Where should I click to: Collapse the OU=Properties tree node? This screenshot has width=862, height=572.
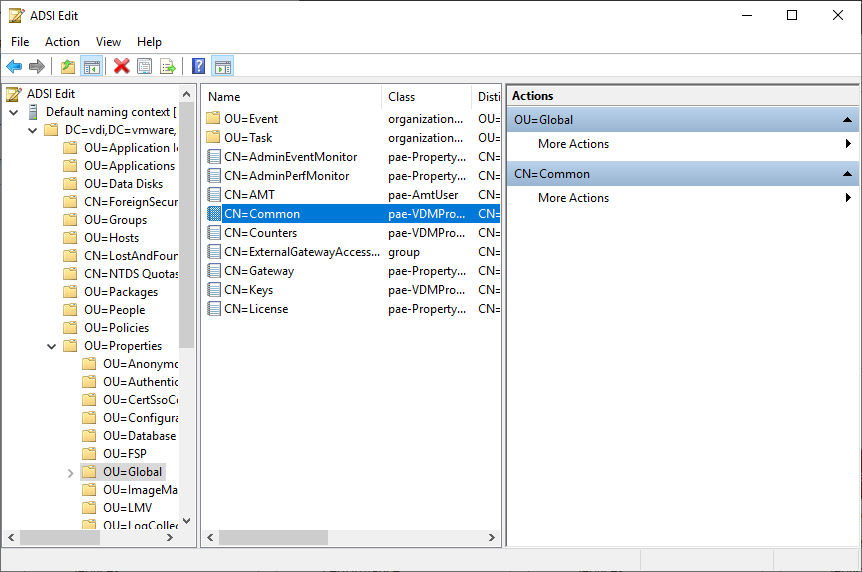coord(51,346)
